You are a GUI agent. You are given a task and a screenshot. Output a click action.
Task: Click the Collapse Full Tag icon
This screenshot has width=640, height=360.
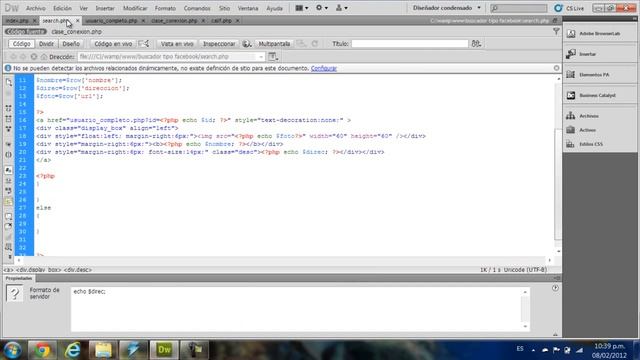9,109
